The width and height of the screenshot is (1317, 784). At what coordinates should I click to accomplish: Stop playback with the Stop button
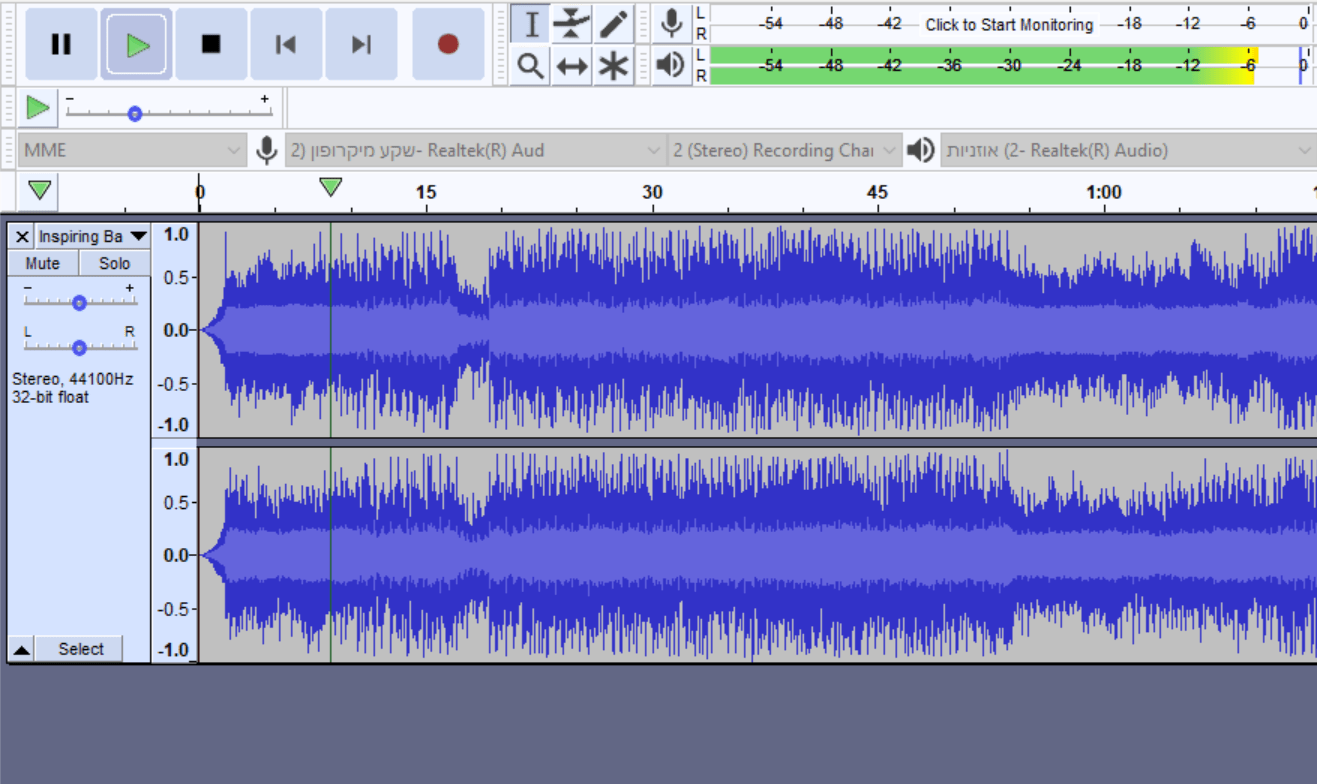211,44
